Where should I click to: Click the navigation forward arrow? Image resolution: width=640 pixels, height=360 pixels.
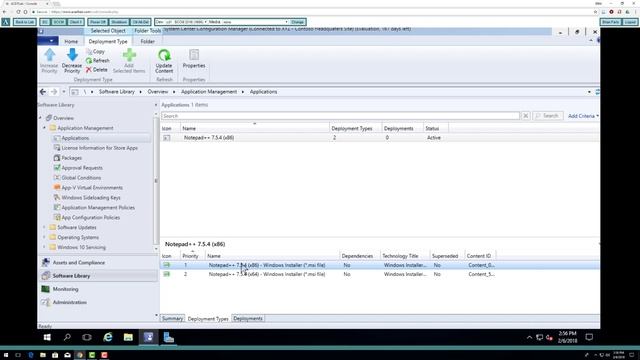point(54,92)
